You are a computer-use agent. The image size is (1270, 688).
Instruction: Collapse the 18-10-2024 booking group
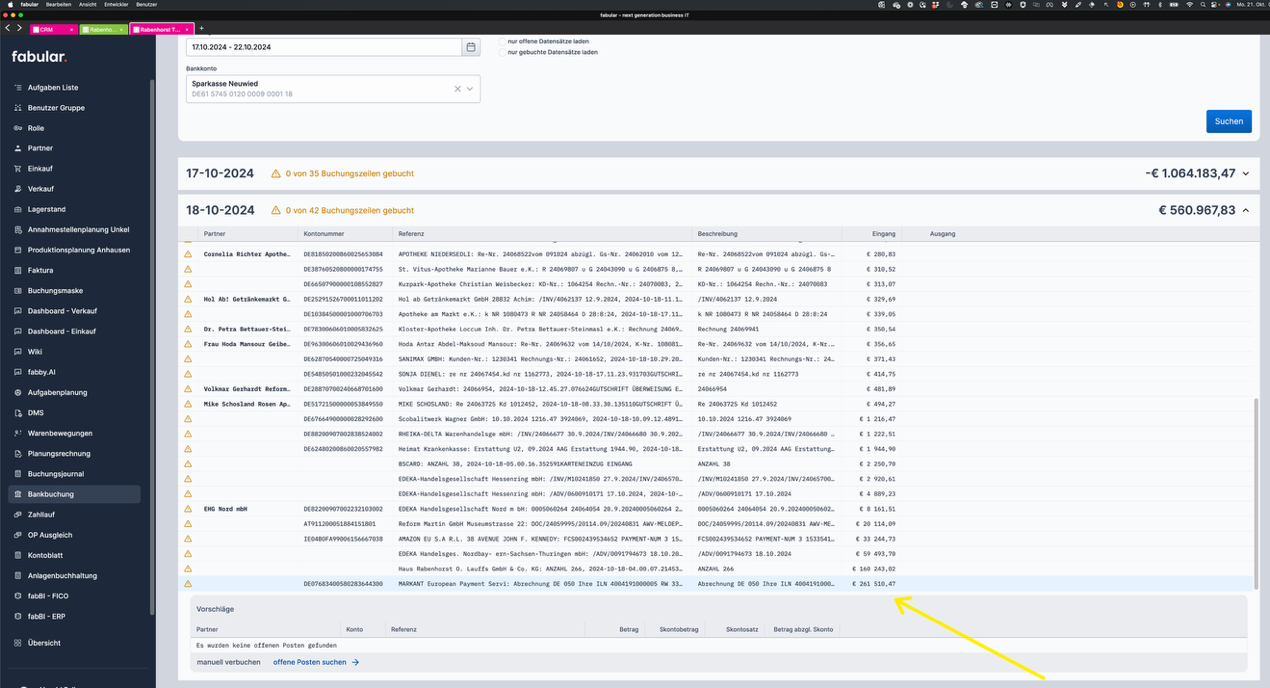coord(1245,211)
